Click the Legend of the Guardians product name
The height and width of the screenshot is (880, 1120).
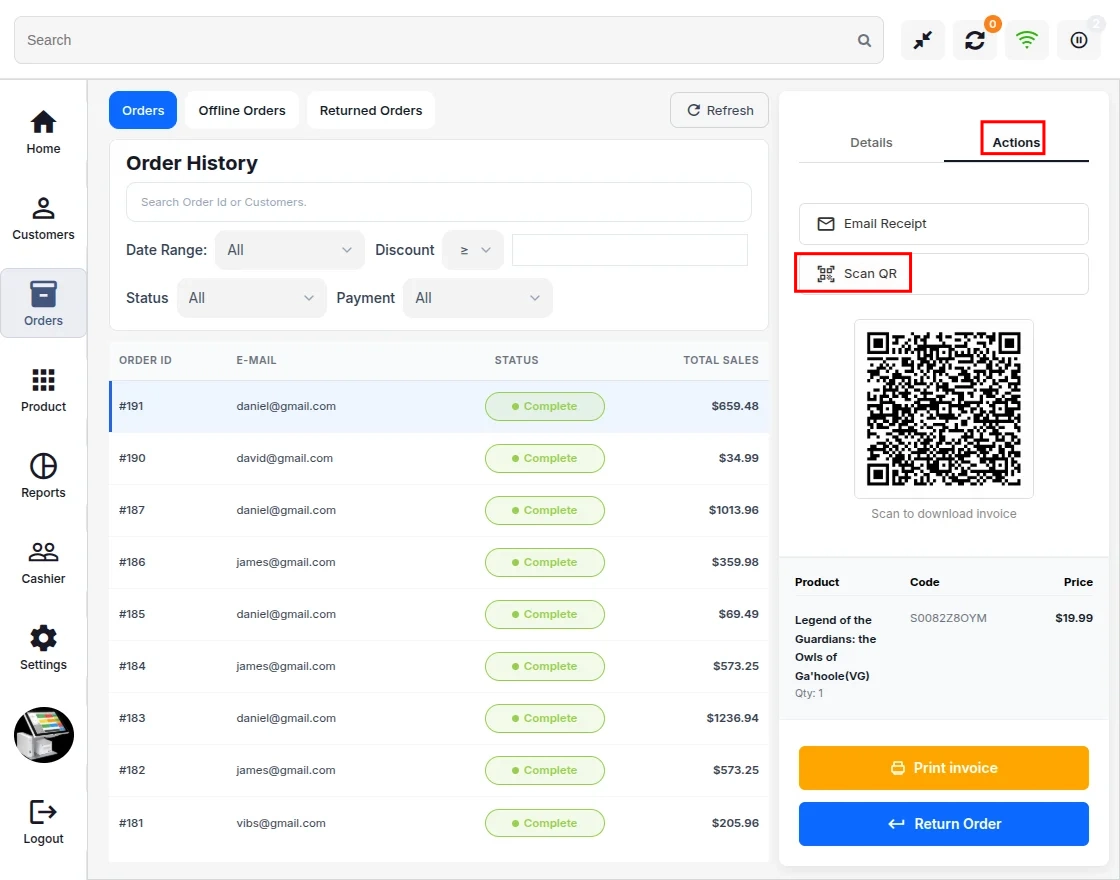click(x=835, y=648)
